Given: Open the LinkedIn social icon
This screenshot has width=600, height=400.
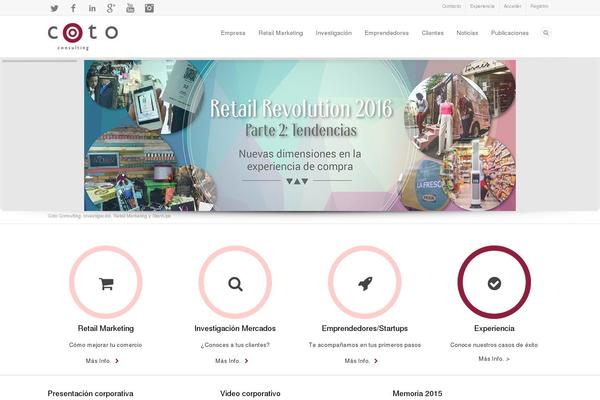Looking at the screenshot, I should (92, 8).
